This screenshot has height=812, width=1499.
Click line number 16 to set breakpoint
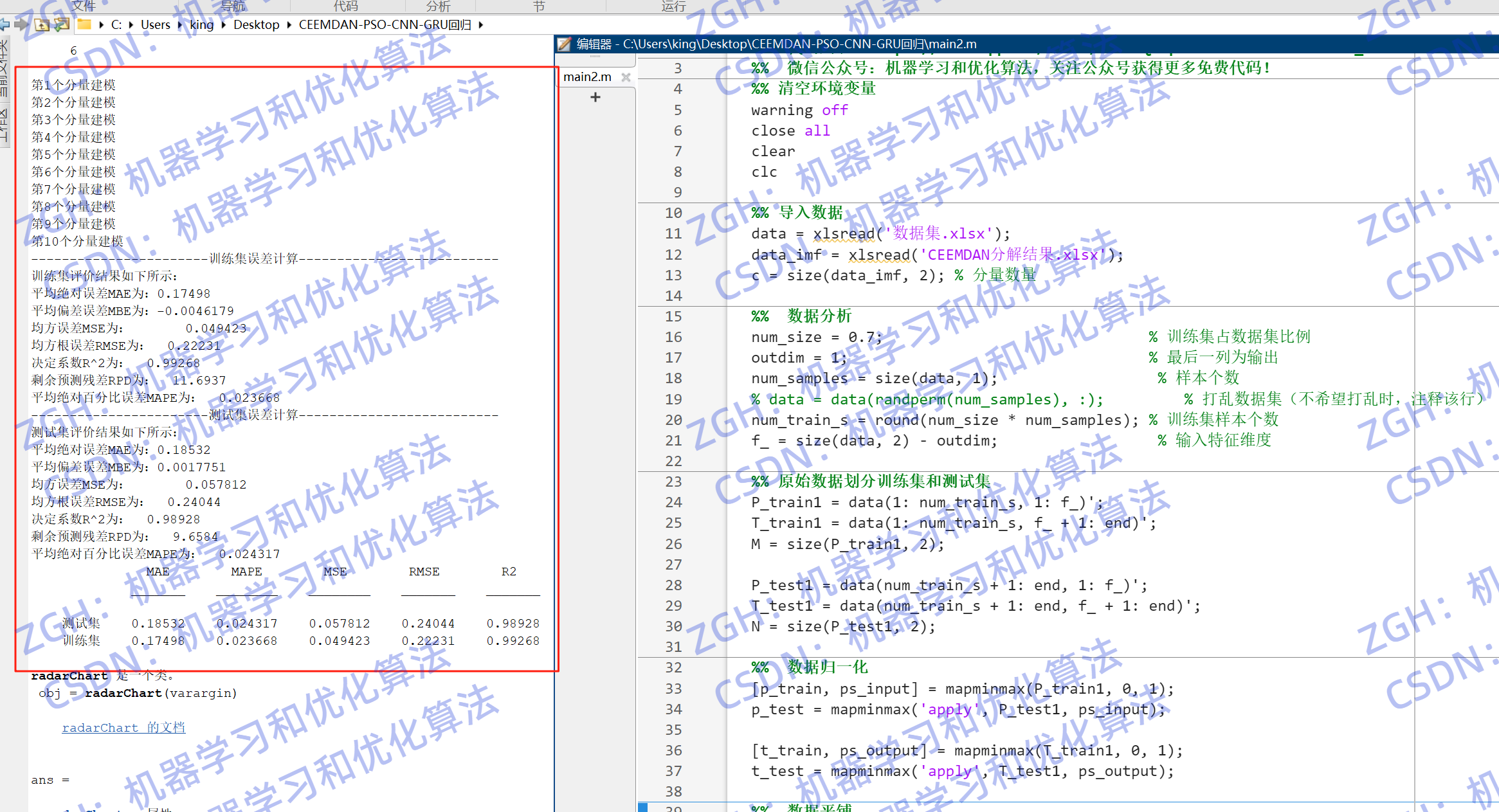pyautogui.click(x=673, y=337)
